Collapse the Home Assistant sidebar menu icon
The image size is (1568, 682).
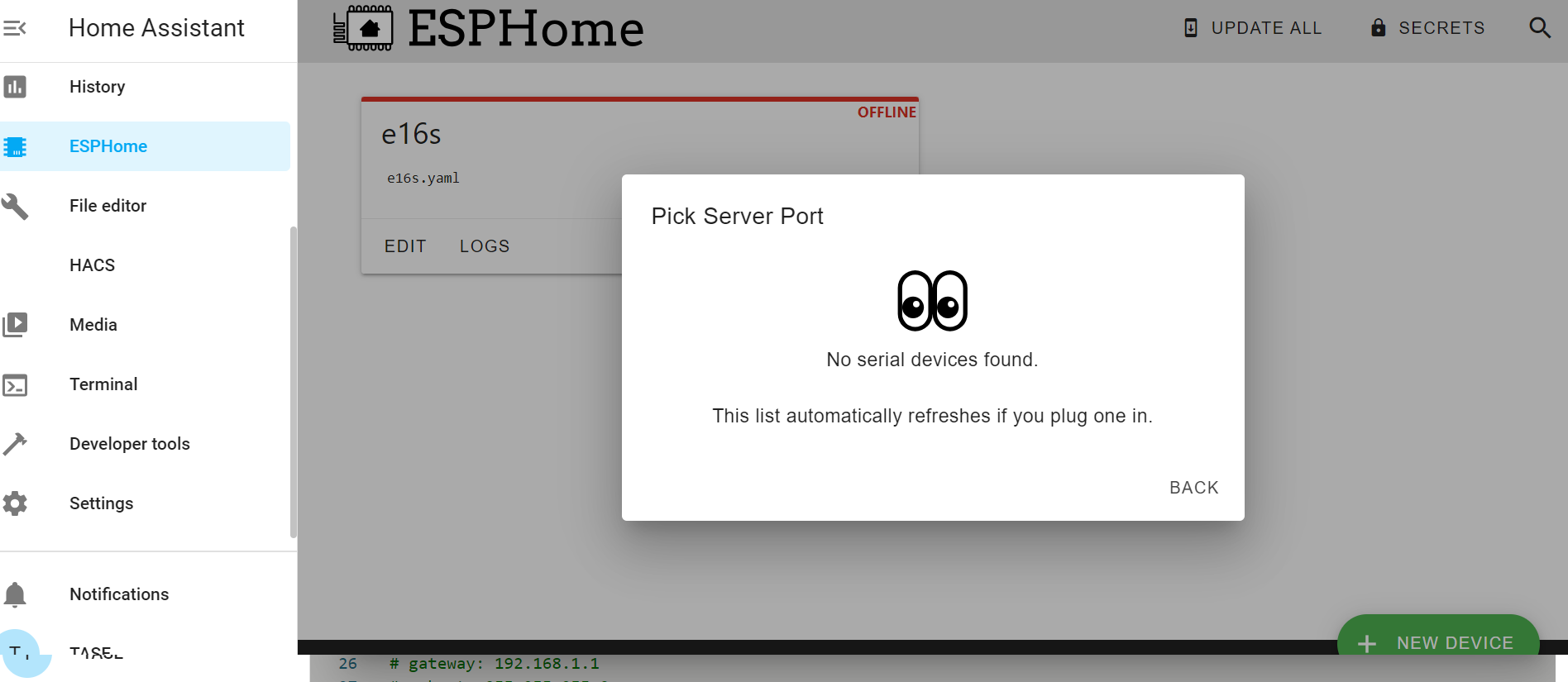15,28
